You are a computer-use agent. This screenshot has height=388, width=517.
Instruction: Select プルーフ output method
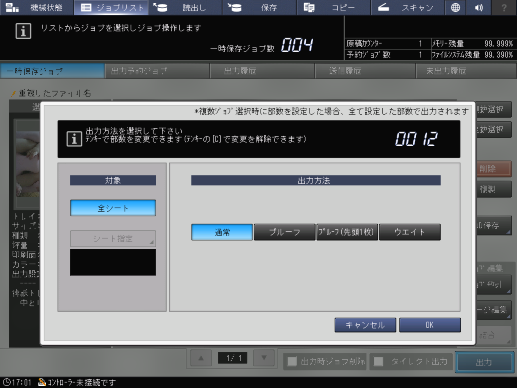284,232
